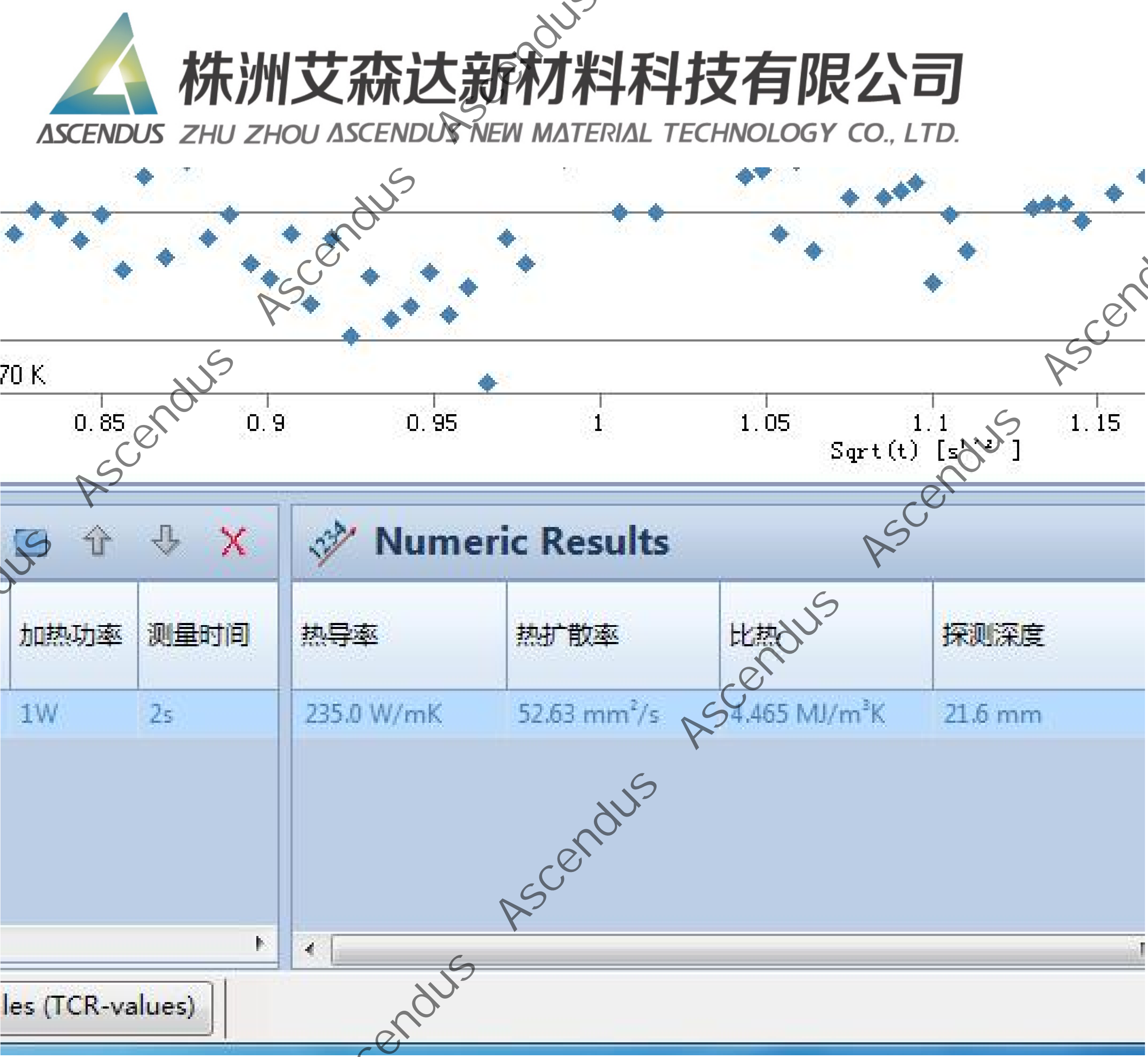The image size is (1148, 1057).
Task: Click the red X delete icon
Action: click(x=234, y=541)
